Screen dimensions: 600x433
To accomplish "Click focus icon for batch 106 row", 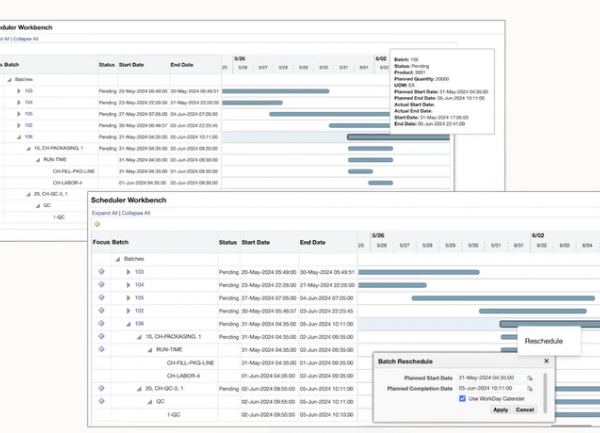I will [101, 324].
